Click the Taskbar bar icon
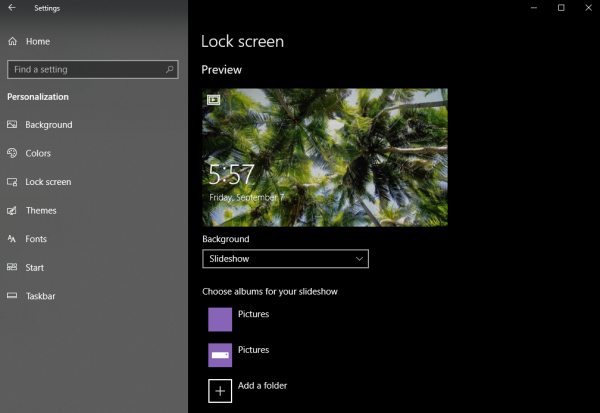 [12, 295]
